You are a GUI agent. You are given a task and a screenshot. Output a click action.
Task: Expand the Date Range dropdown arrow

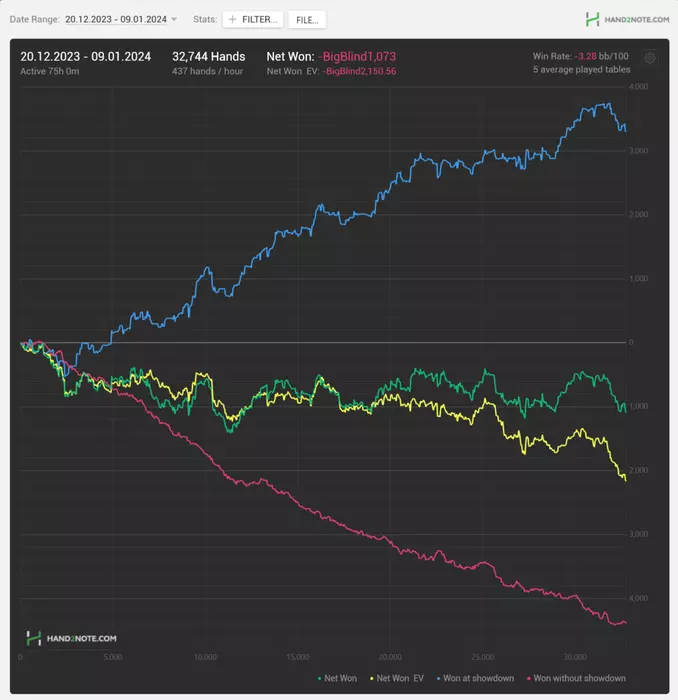pyautogui.click(x=174, y=19)
